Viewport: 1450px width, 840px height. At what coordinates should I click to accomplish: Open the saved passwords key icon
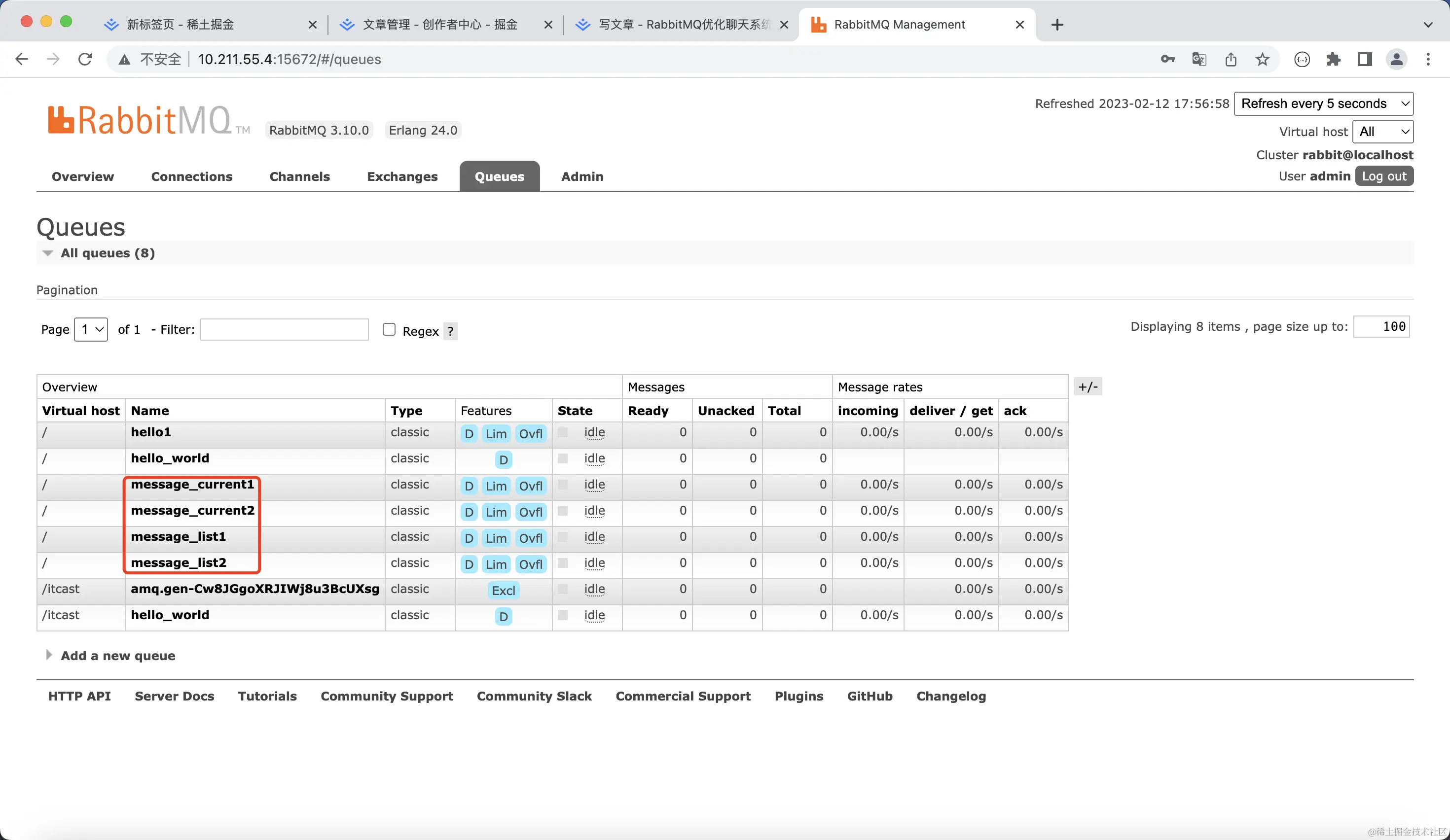[x=1167, y=59]
